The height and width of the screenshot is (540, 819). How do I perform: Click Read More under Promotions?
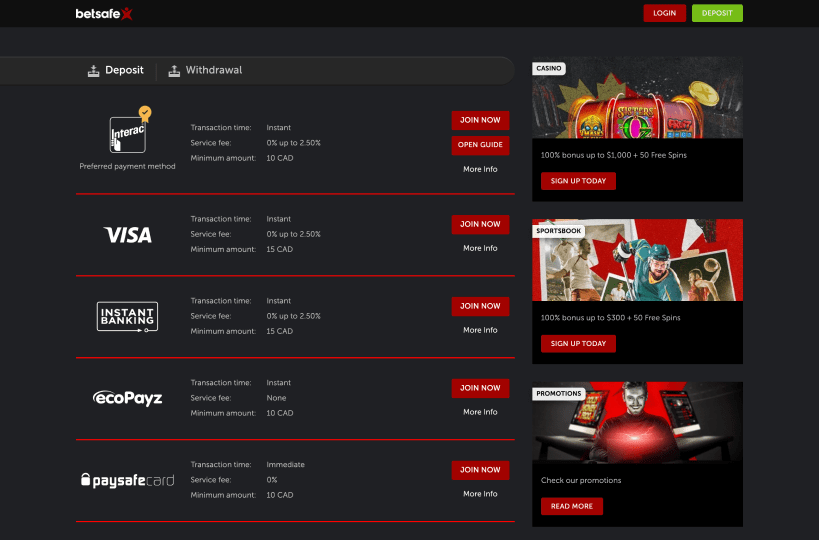572,506
